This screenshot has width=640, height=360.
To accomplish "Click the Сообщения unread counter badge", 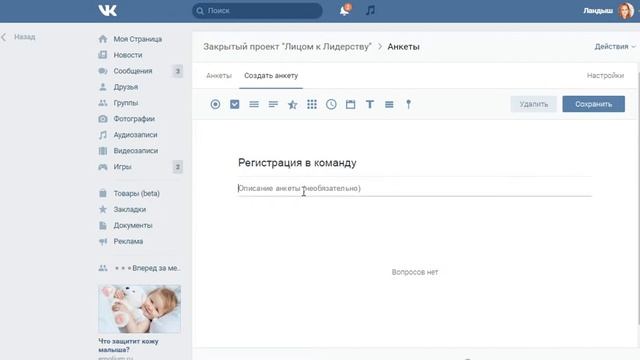I will click(178, 71).
